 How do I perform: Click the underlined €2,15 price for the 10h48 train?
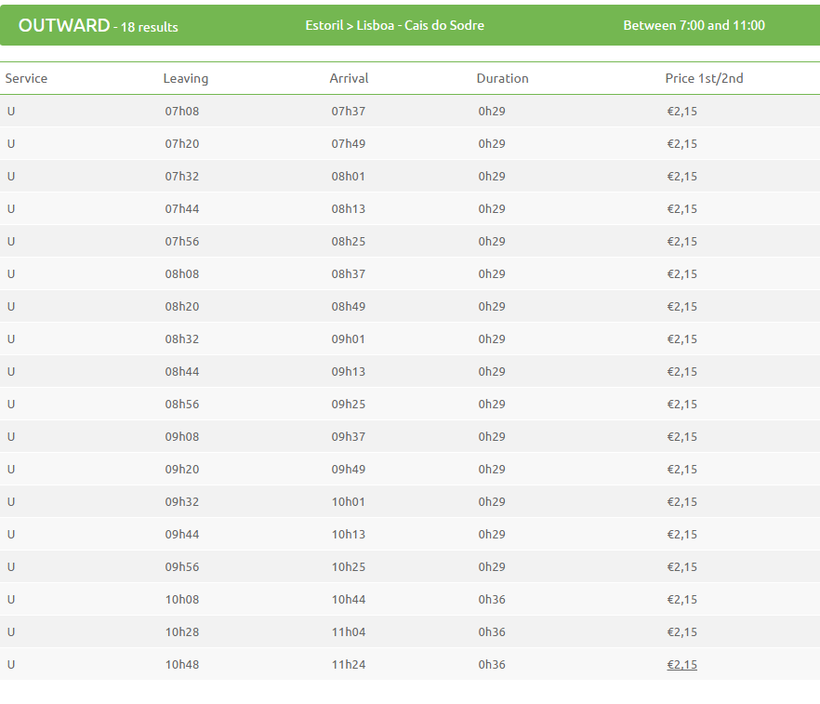pyautogui.click(x=682, y=664)
